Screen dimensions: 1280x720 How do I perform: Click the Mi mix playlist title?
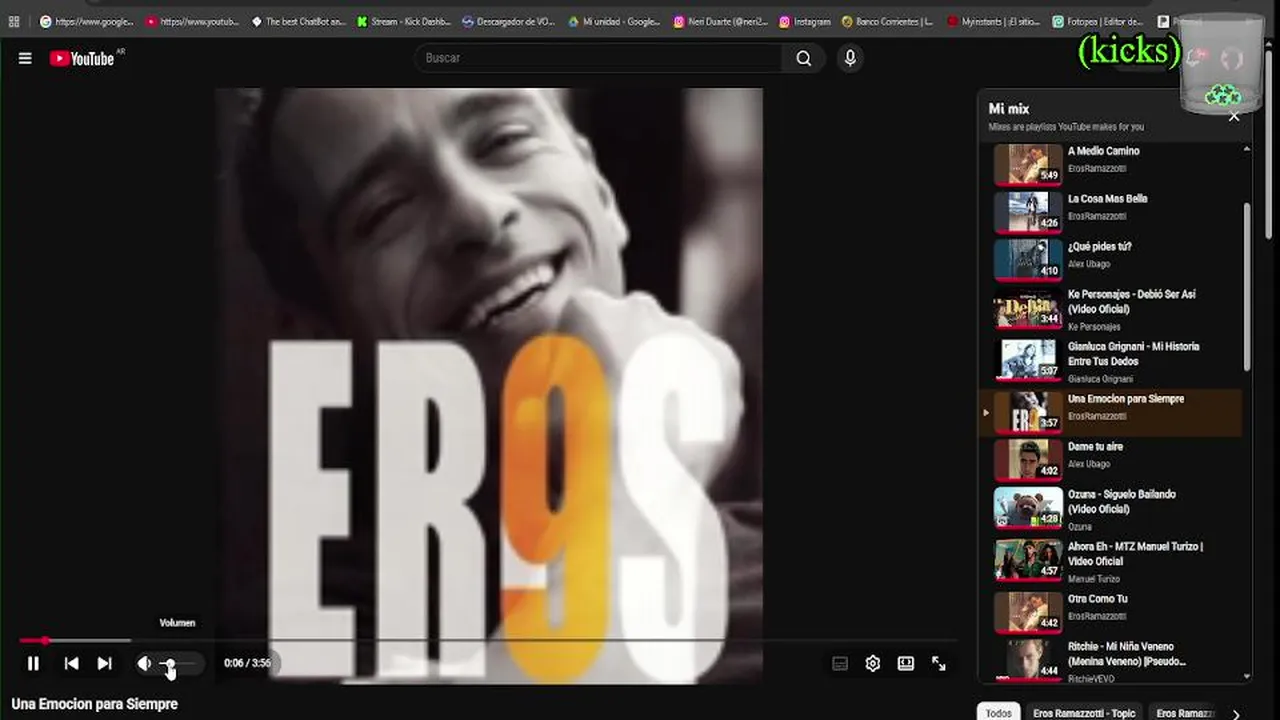1009,109
